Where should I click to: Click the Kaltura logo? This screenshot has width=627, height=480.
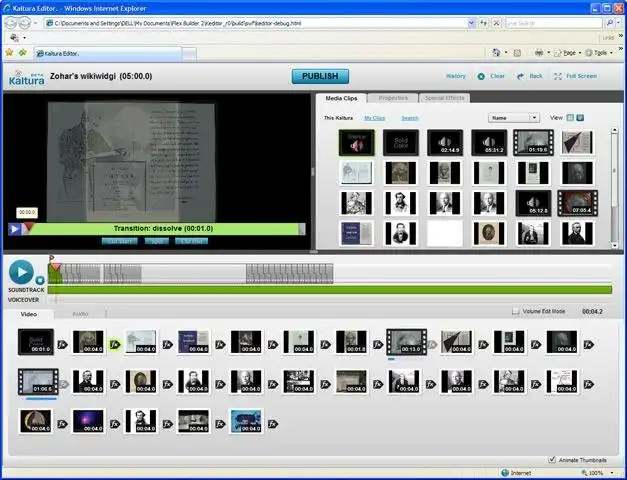27,78
